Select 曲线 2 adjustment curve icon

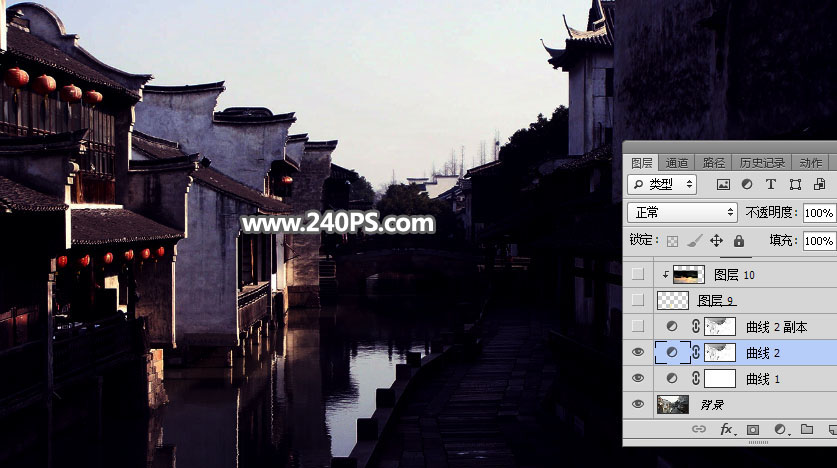[x=672, y=352]
